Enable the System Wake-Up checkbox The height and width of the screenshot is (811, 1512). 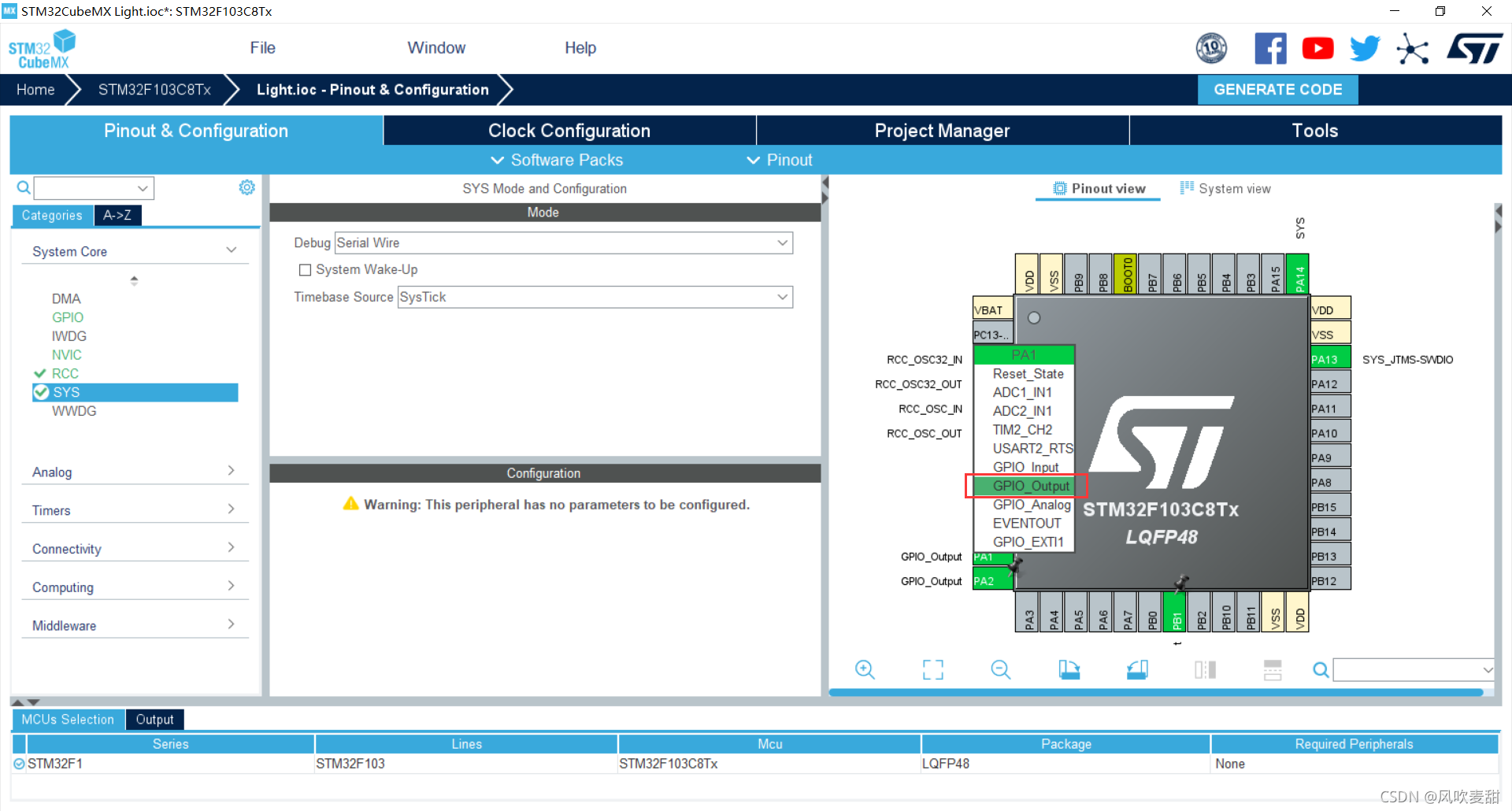[305, 270]
